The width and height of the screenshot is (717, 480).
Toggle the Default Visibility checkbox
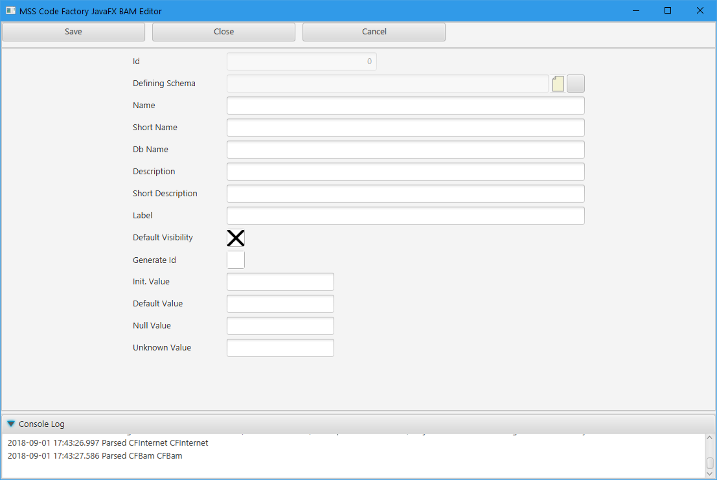point(236,238)
